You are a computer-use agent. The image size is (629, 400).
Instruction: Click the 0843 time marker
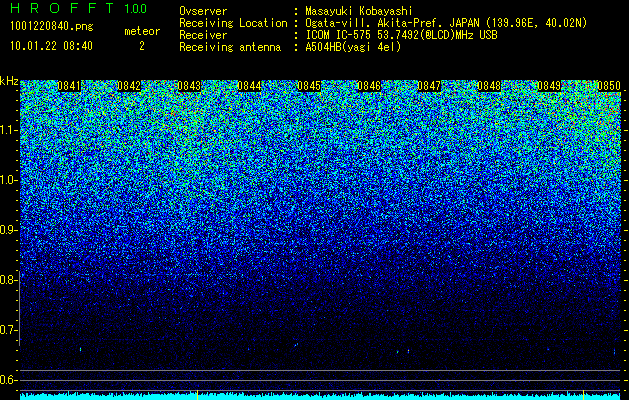coord(189,86)
